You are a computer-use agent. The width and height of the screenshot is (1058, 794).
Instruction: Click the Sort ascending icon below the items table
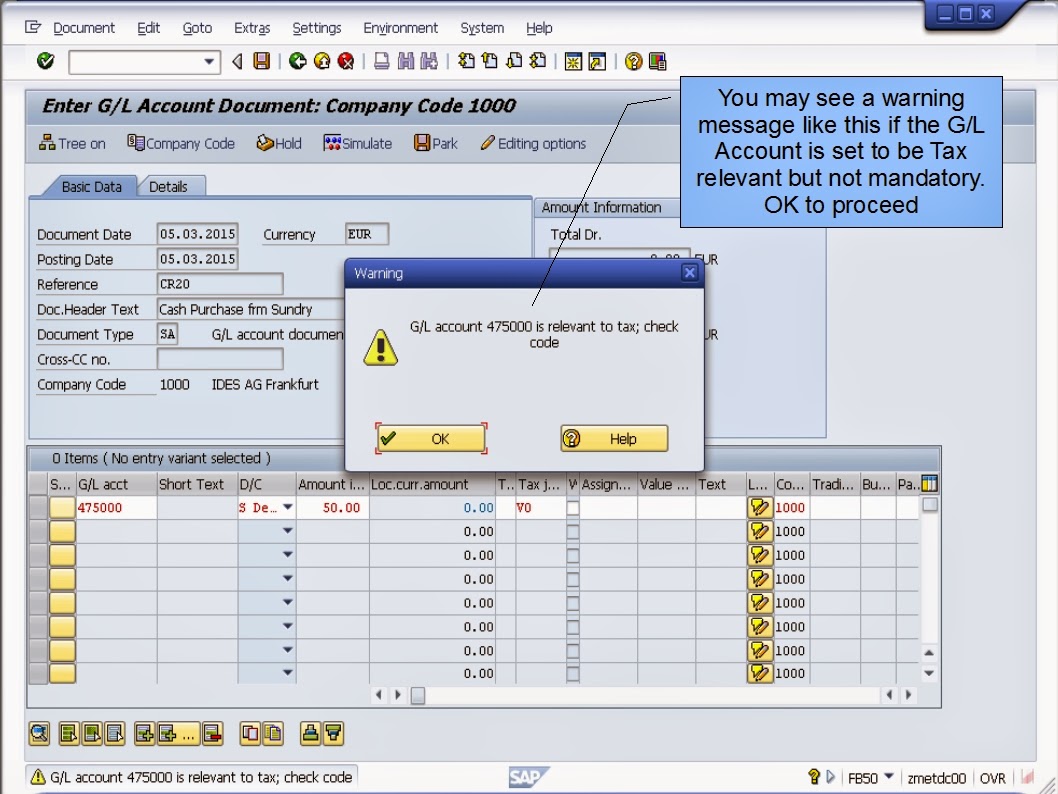313,734
